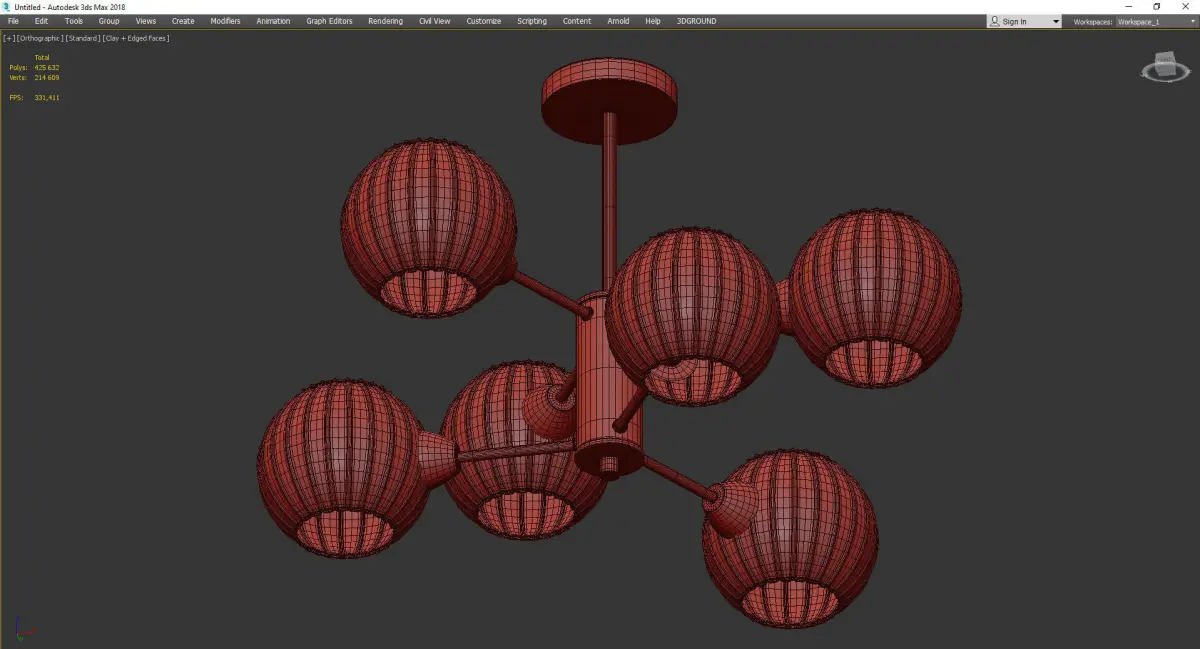Click the world axis gizmo in viewport corner

pos(24,630)
